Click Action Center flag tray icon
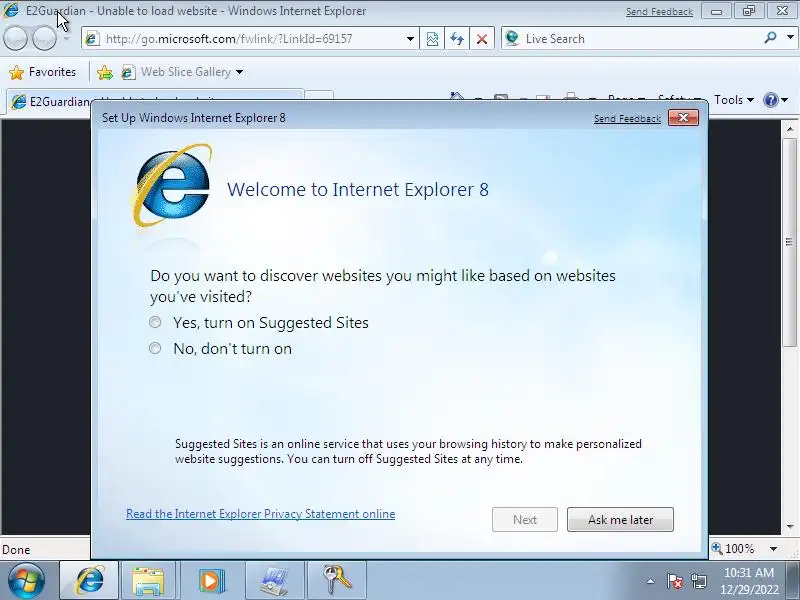The image size is (800, 600). coord(674,581)
